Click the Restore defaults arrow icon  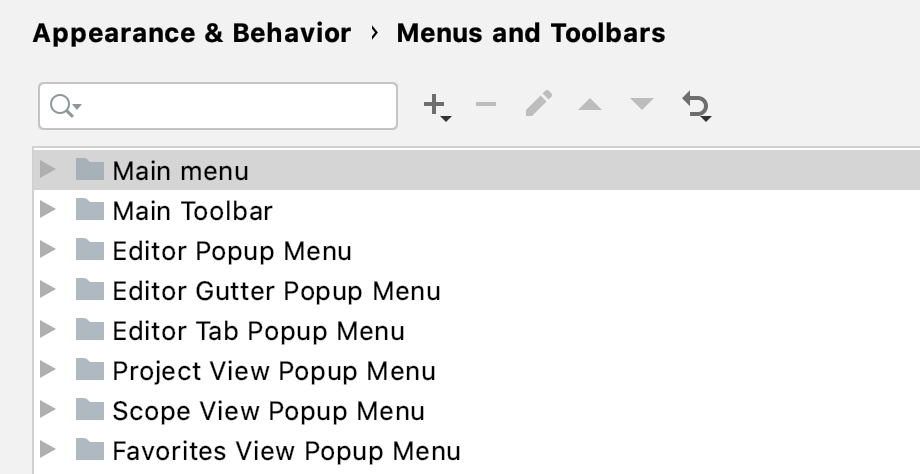coord(697,106)
